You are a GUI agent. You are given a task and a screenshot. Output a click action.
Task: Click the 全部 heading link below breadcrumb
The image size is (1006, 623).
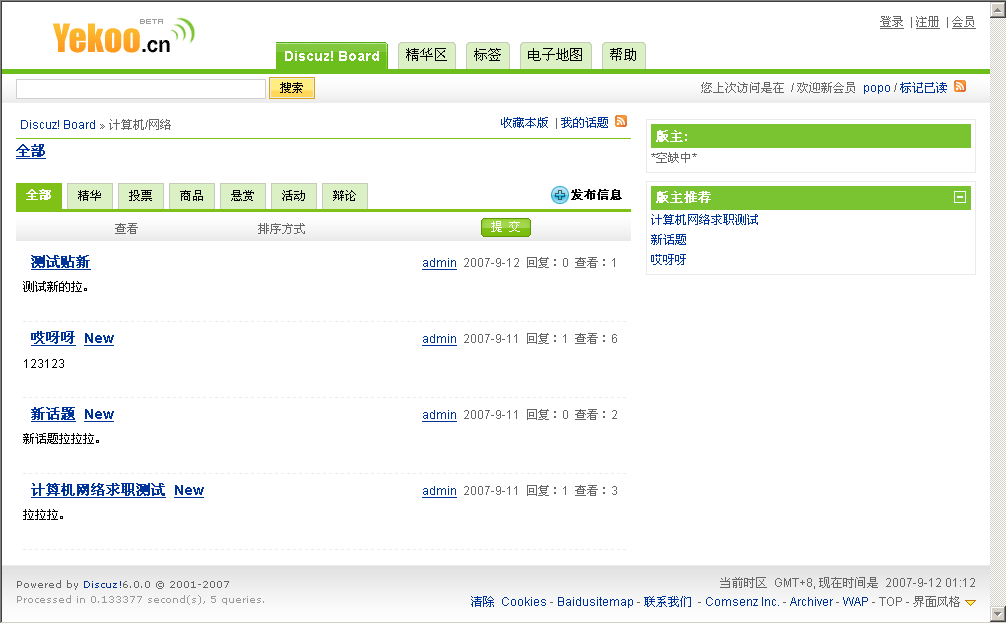31,151
